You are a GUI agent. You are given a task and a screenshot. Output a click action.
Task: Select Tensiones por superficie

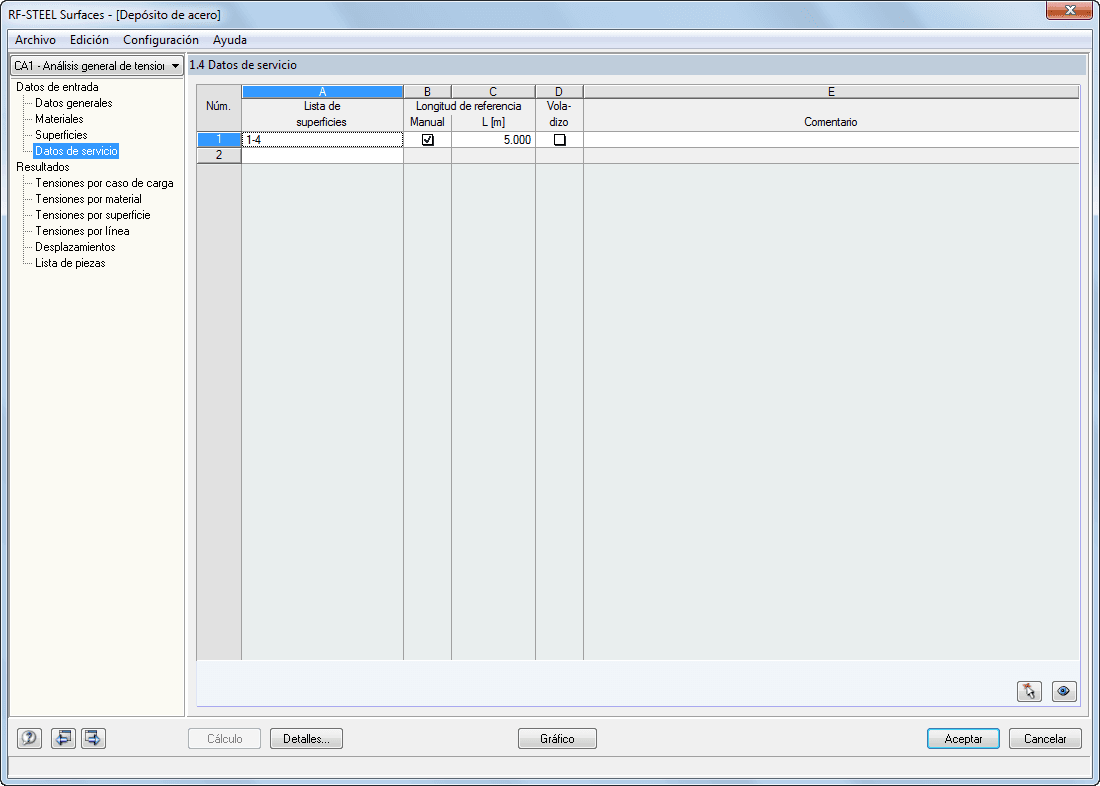[x=93, y=215]
